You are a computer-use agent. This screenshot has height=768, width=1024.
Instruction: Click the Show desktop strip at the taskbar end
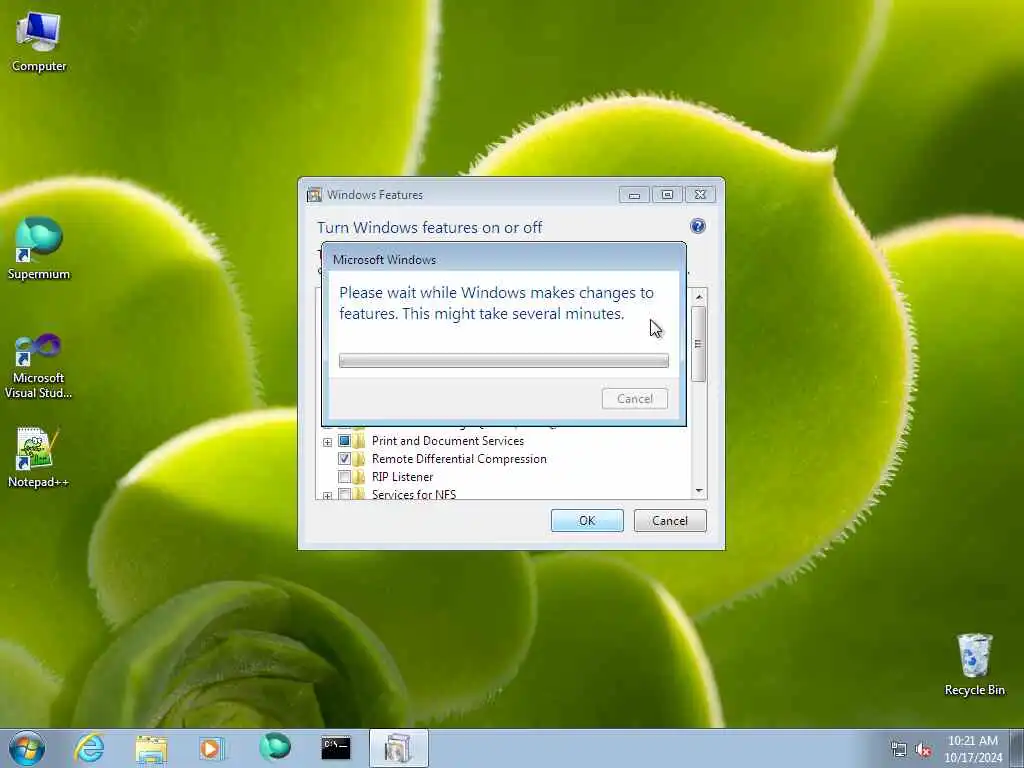pos(1018,748)
